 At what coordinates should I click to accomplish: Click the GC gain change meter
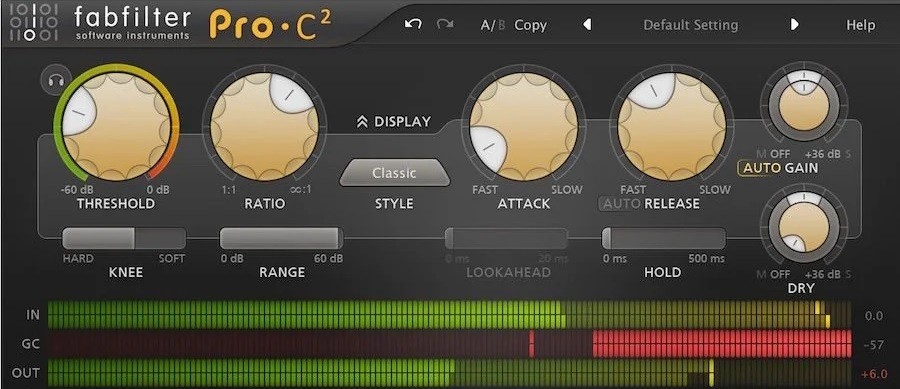point(449,344)
